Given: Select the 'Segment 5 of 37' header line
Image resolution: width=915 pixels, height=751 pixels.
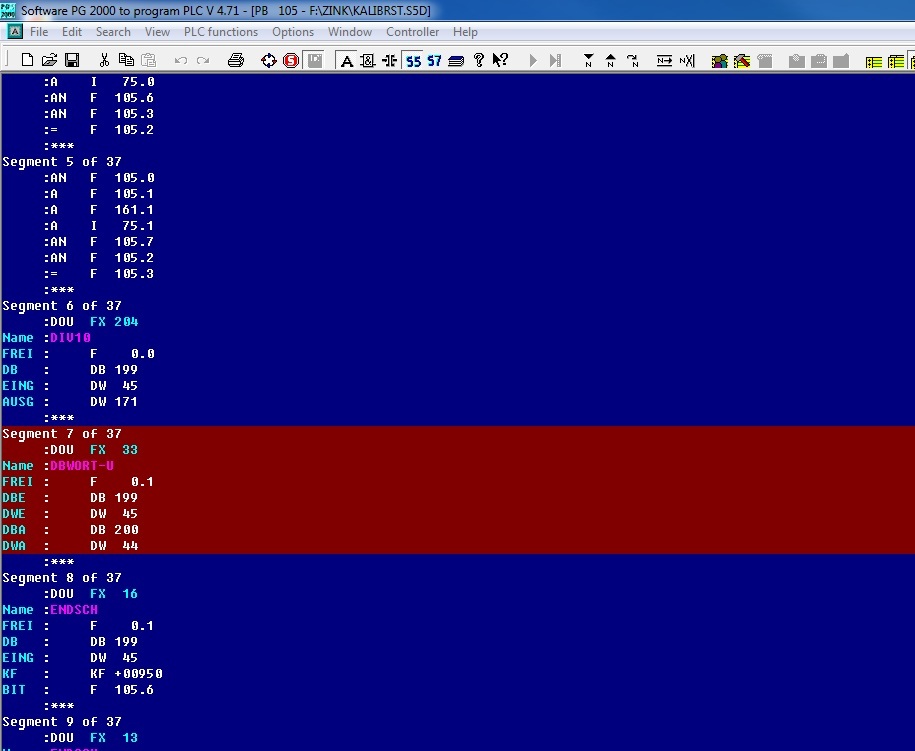Looking at the screenshot, I should 62,162.
